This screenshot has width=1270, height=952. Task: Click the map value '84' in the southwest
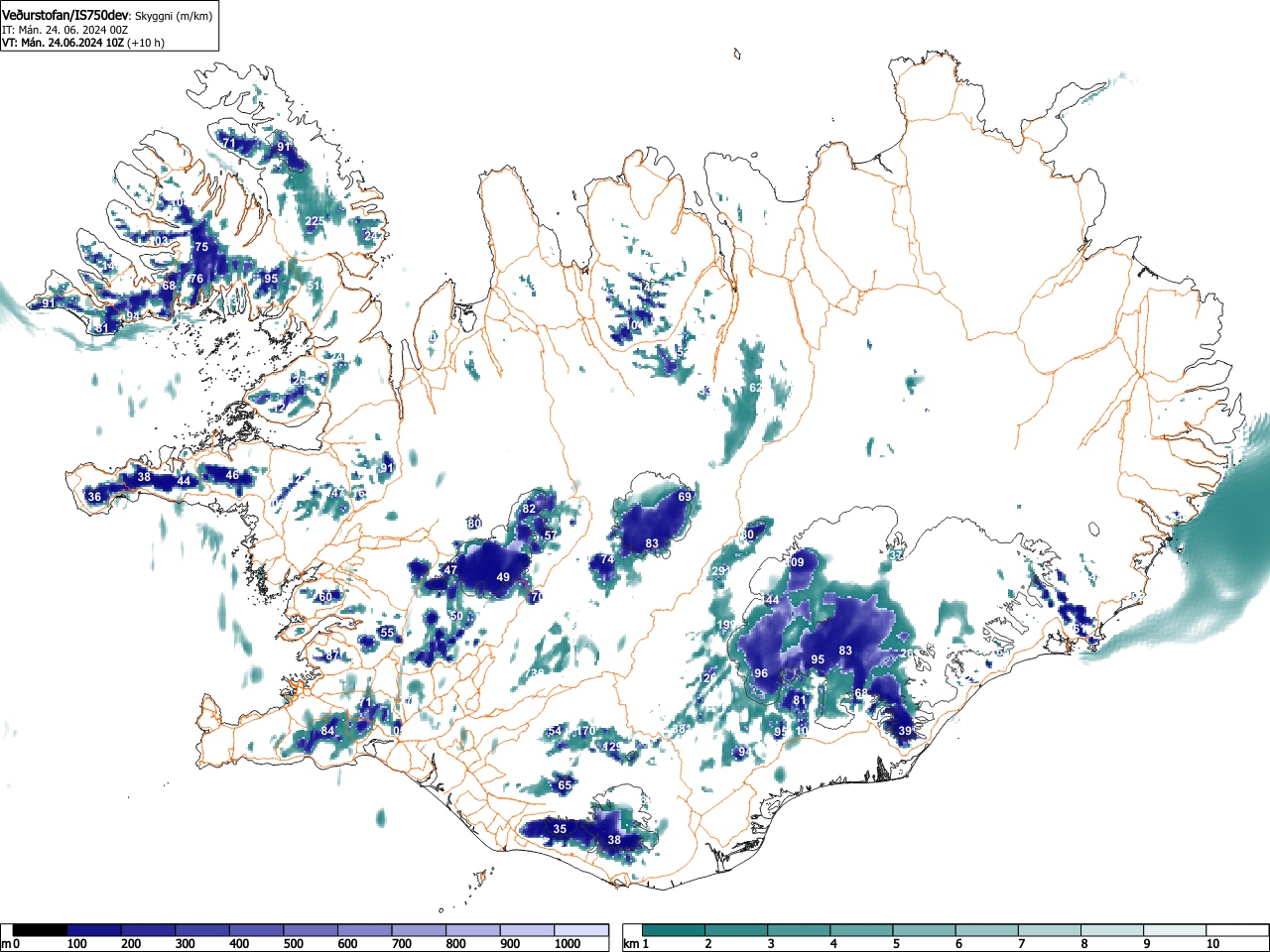[327, 732]
